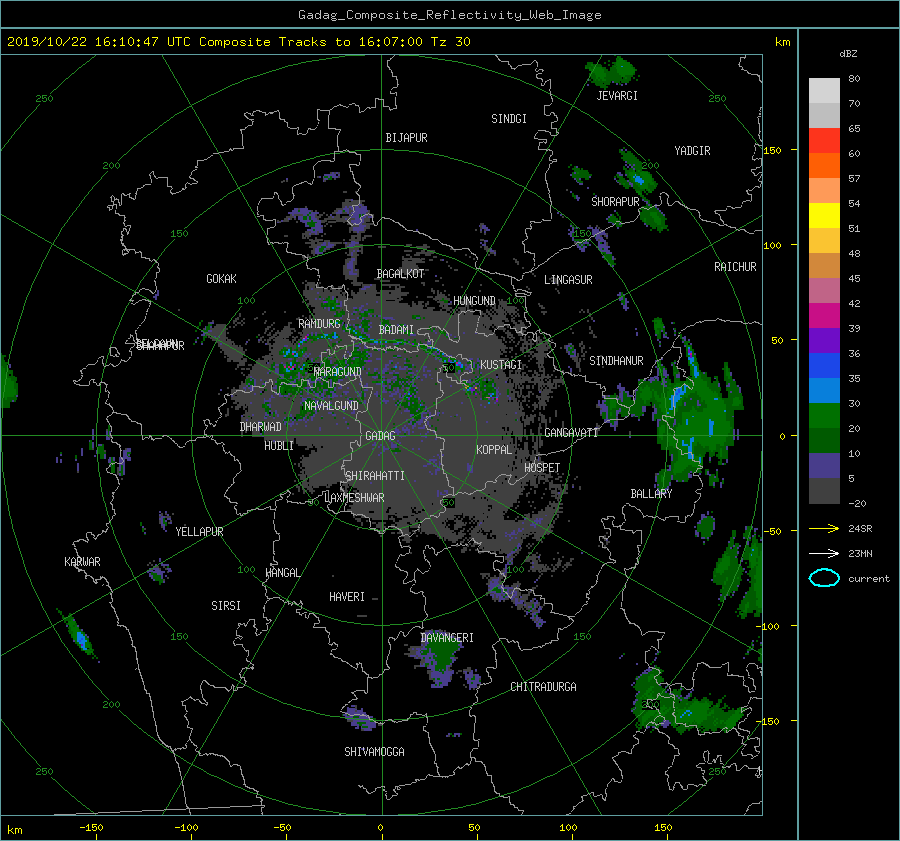Click the KUSTAGI city label
Image resolution: width=900 pixels, height=841 pixels.
[501, 365]
